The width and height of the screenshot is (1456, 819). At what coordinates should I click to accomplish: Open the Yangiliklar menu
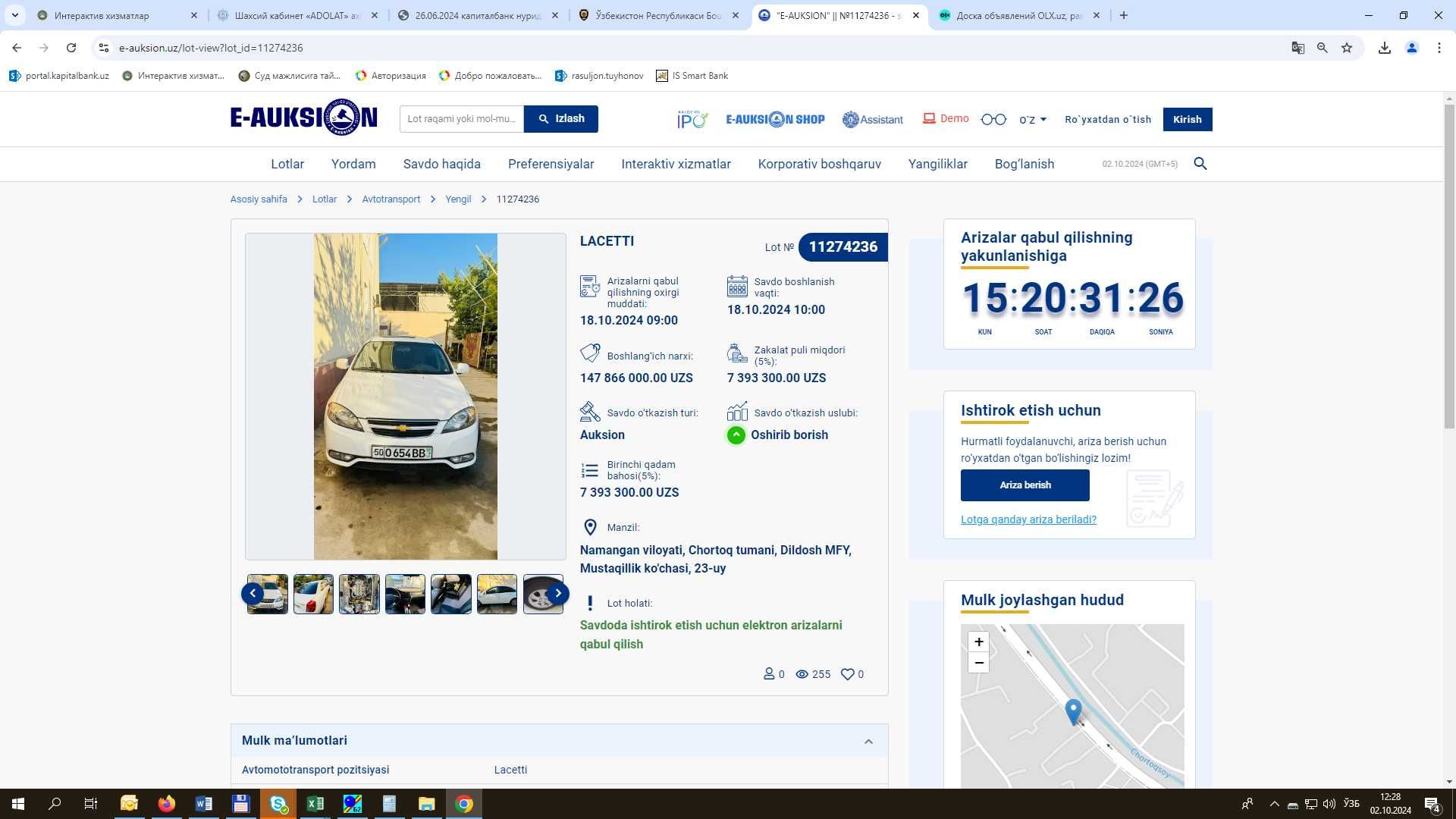tap(938, 164)
